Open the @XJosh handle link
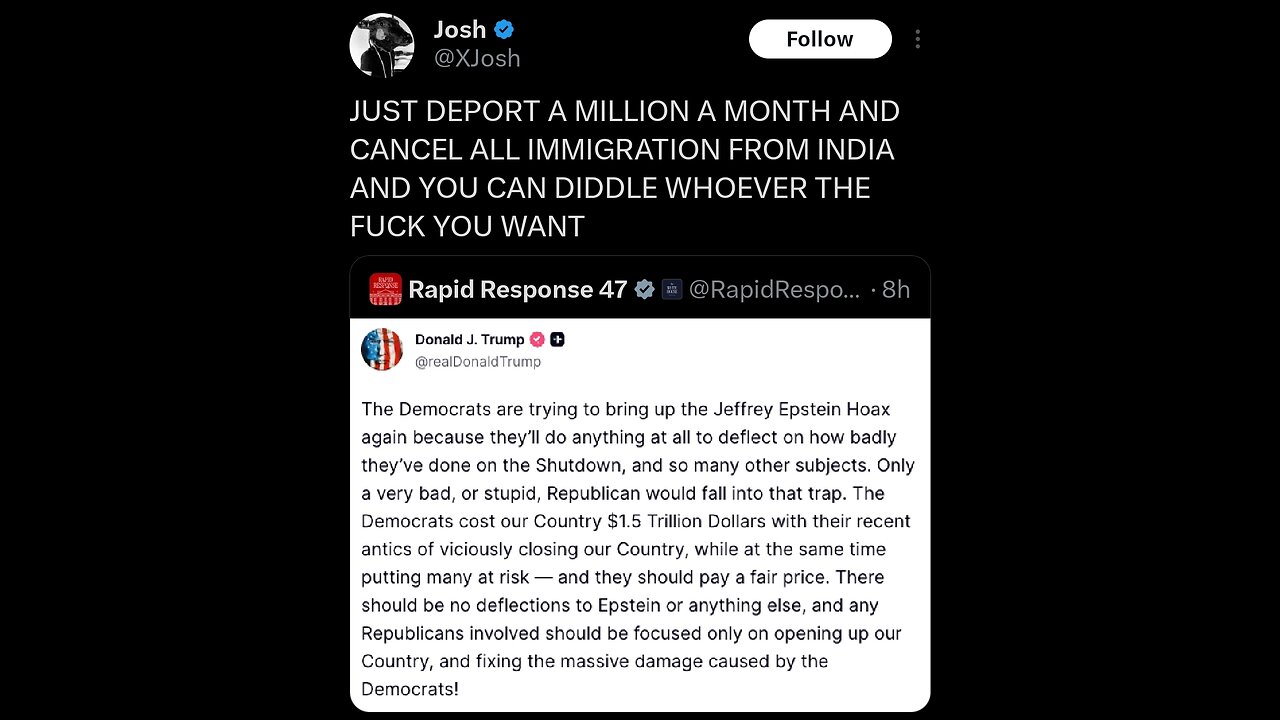The height and width of the screenshot is (720, 1280). 476,58
